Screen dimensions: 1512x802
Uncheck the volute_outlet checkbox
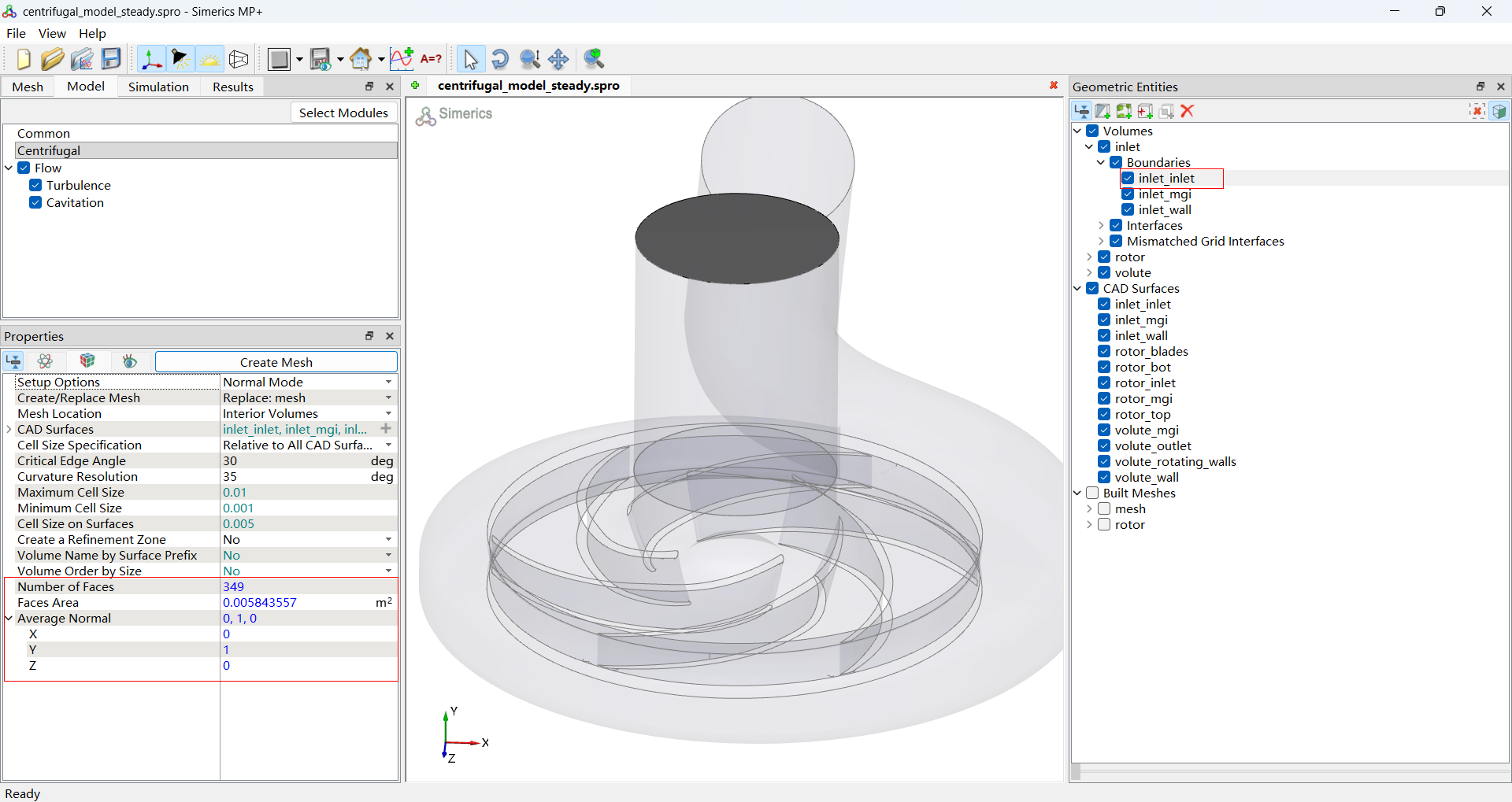(x=1104, y=446)
